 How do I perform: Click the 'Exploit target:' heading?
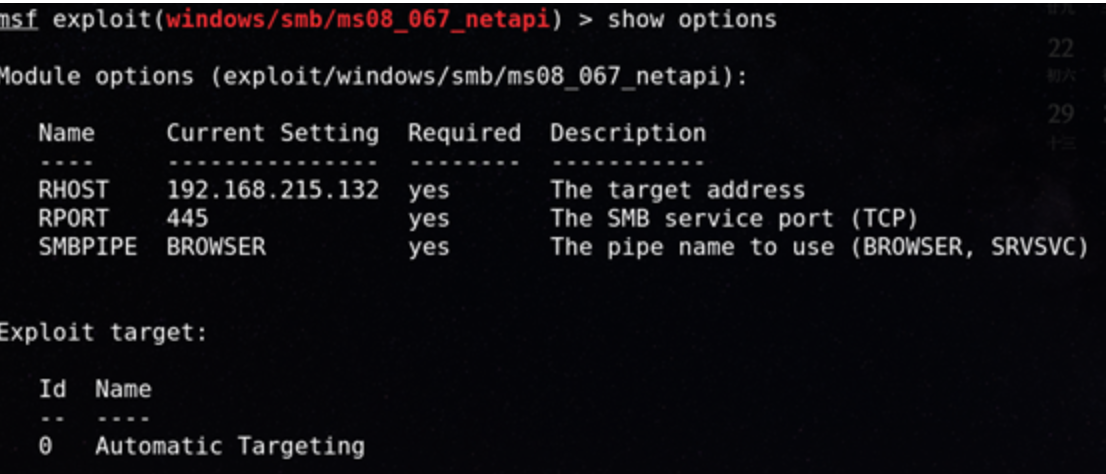[x=102, y=333]
